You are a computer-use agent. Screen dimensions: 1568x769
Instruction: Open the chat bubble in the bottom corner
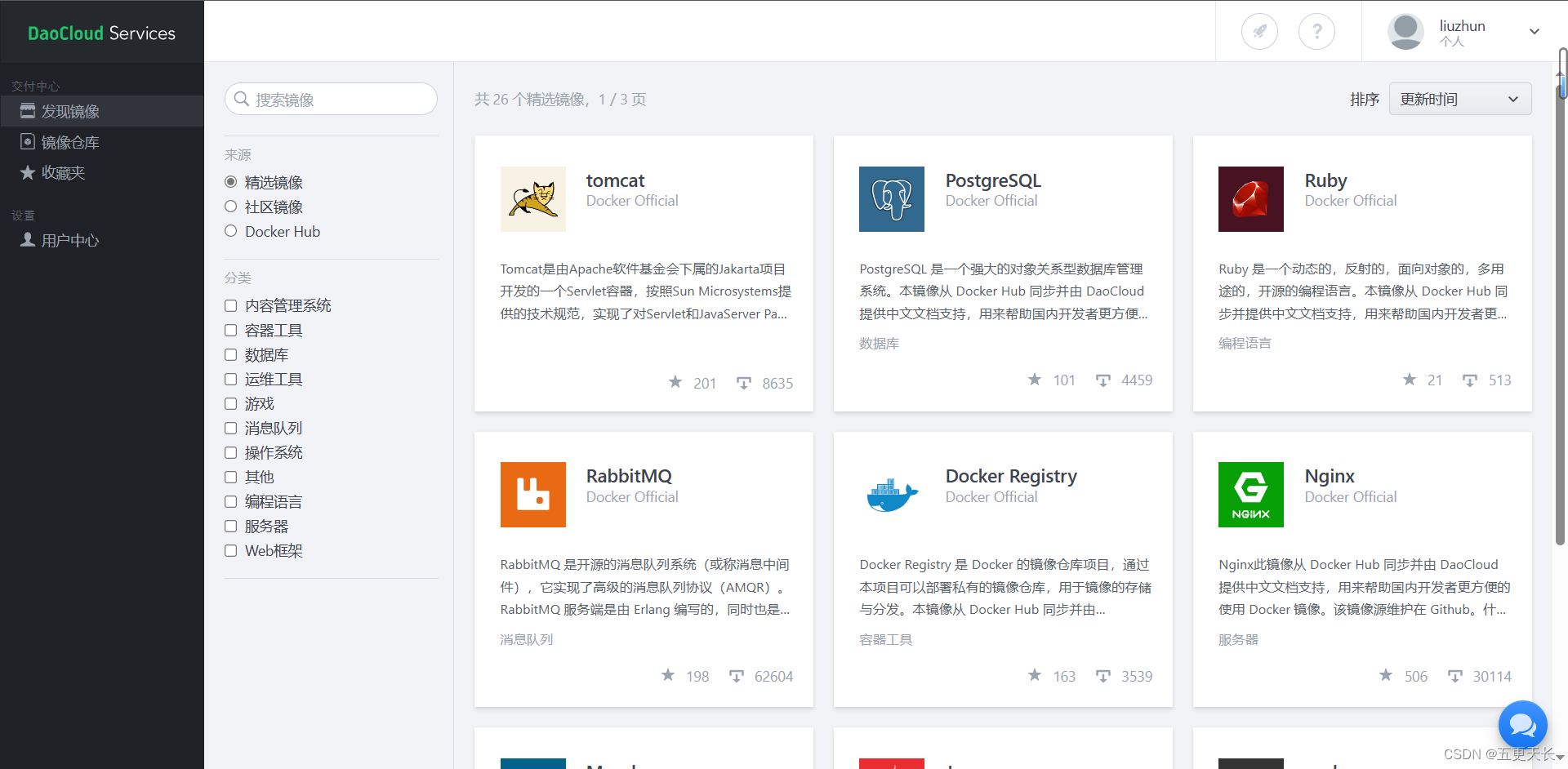point(1522,725)
